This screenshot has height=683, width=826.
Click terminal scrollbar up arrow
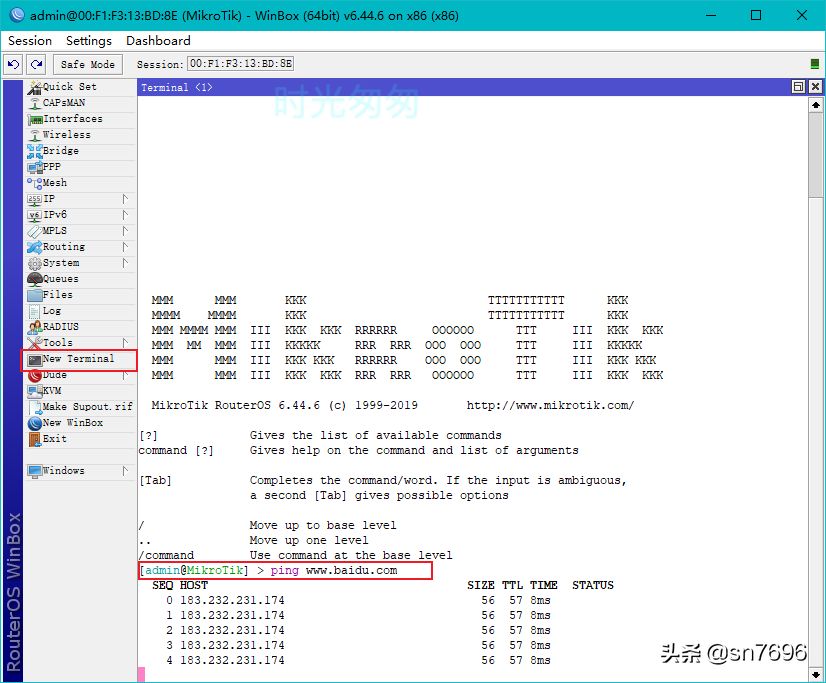816,105
